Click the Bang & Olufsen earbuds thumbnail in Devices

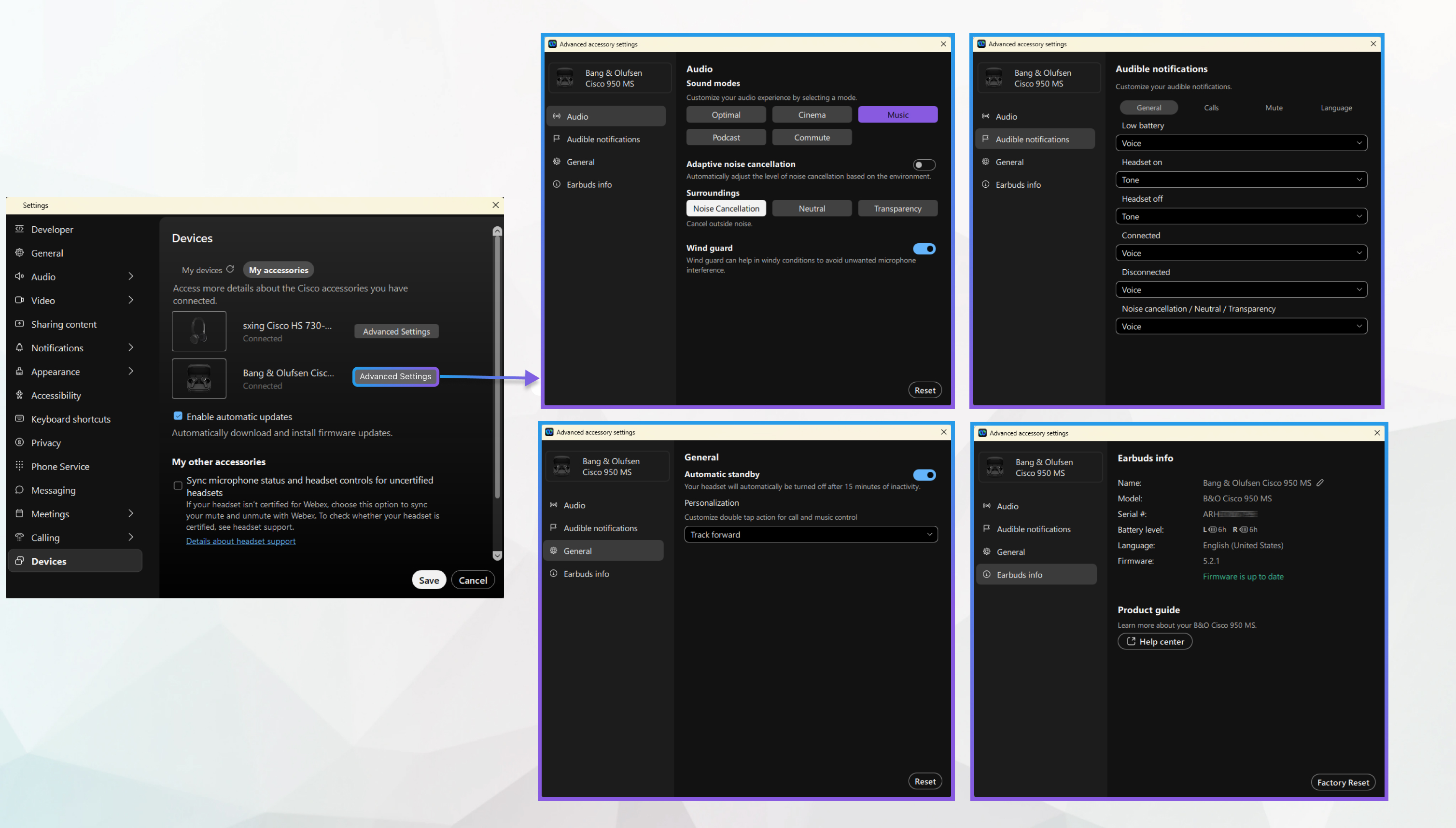click(x=199, y=378)
